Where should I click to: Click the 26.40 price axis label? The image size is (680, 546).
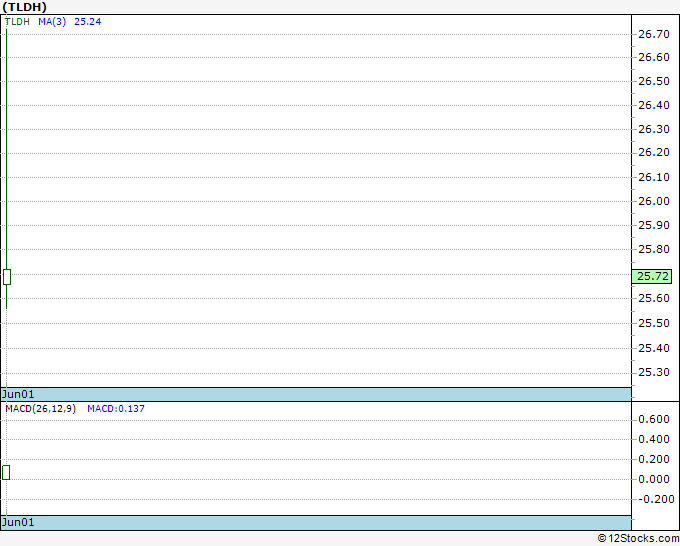pos(654,105)
